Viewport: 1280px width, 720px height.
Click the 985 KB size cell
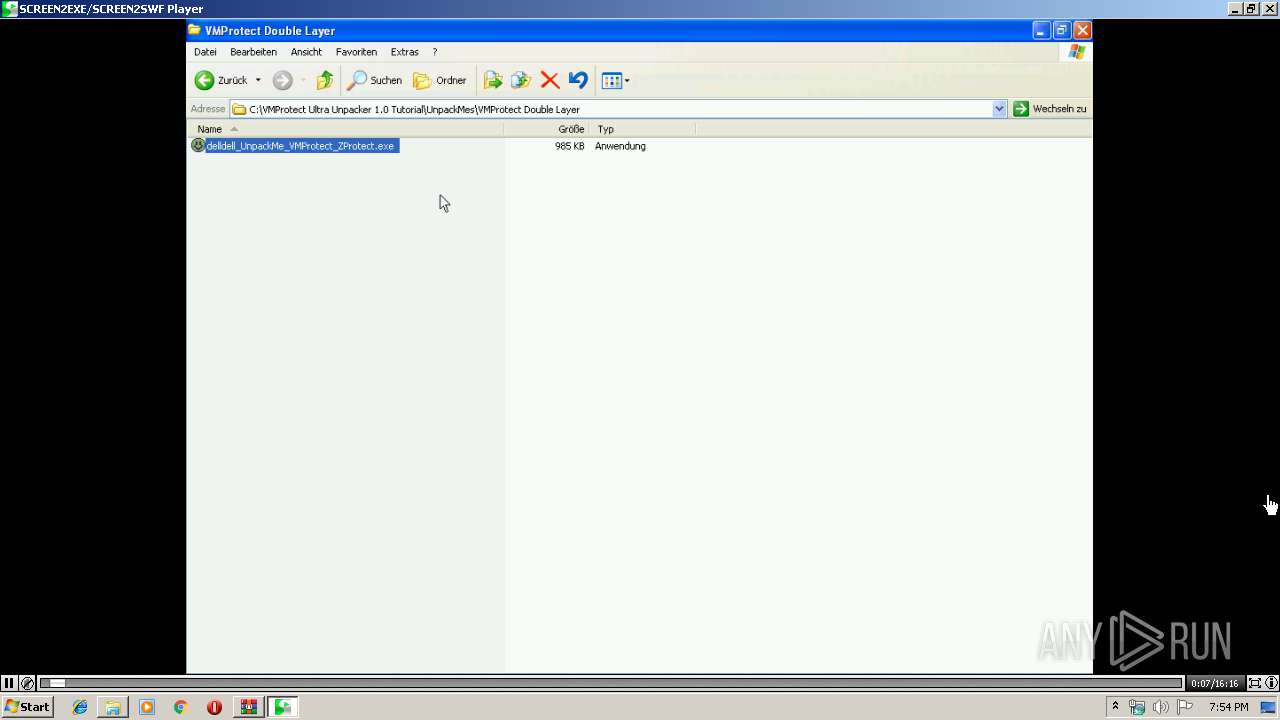569,146
